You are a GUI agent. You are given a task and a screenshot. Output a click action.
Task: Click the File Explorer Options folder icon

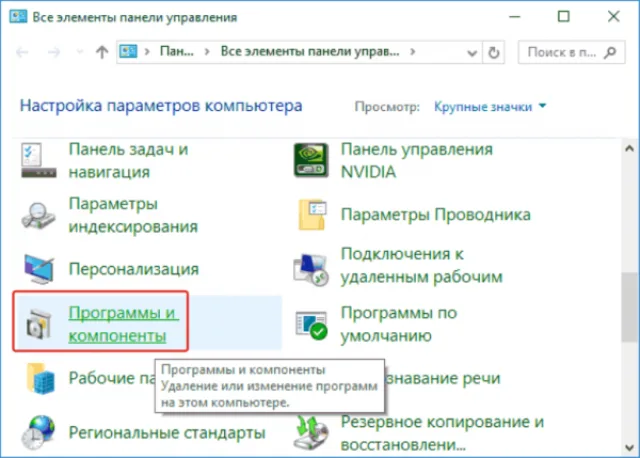(x=312, y=215)
